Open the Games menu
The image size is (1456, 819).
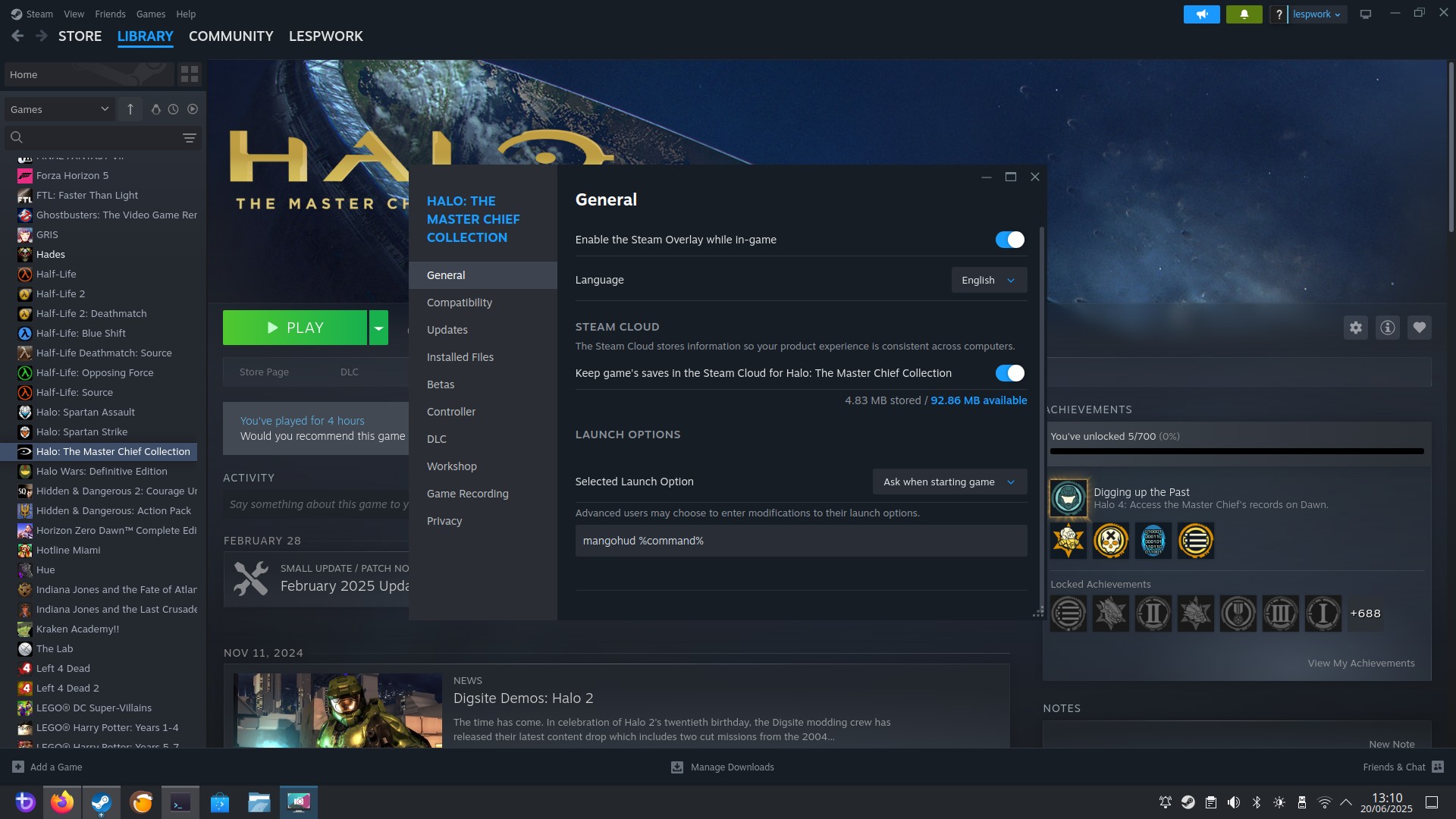(151, 14)
